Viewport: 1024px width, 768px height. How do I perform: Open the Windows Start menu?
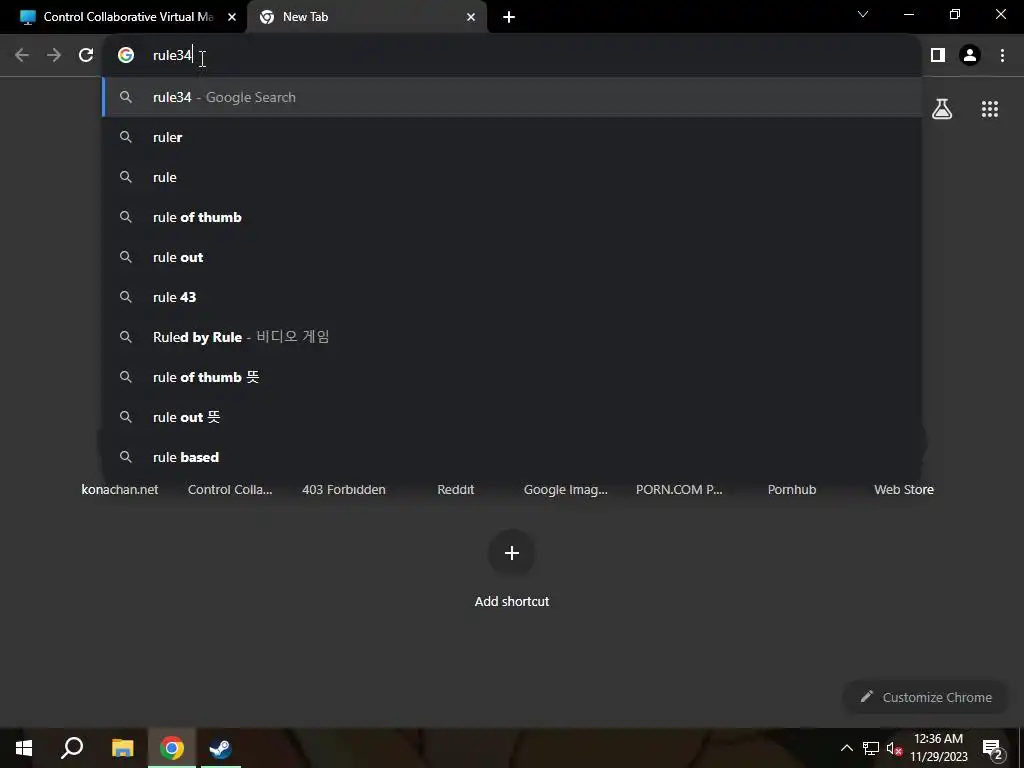(24, 748)
